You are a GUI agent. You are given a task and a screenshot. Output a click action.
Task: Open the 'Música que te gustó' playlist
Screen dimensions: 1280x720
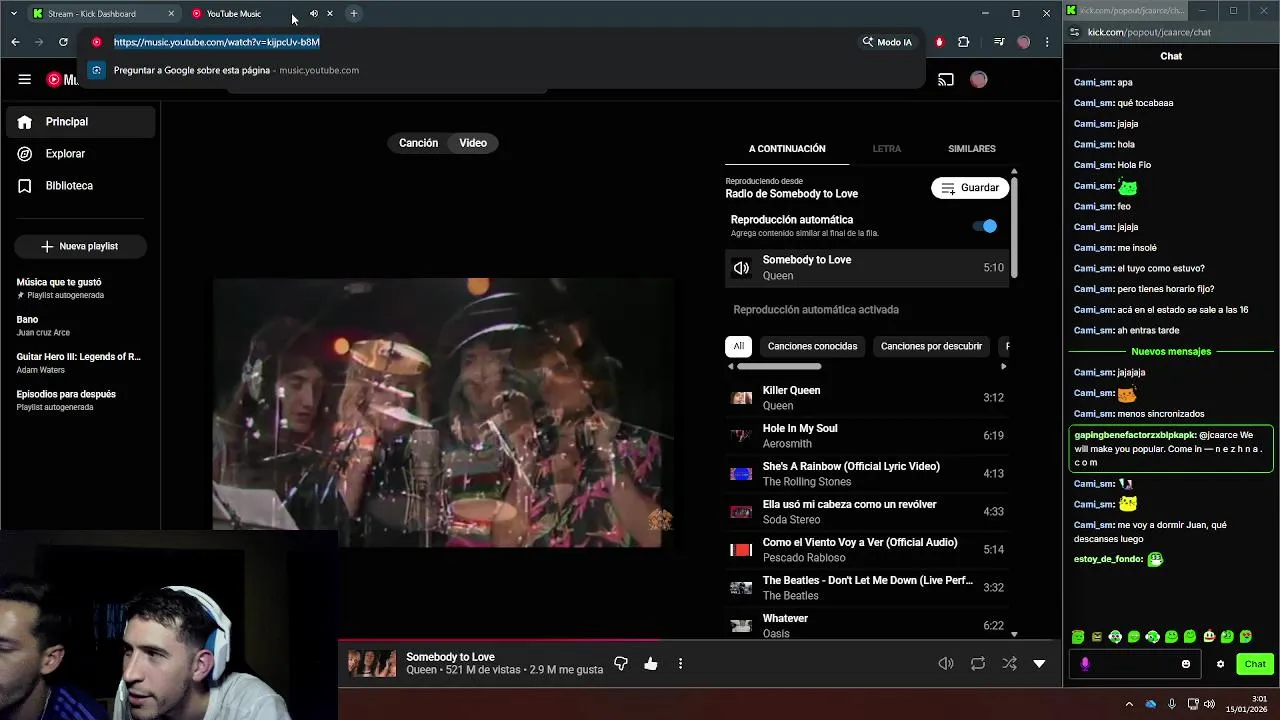click(80, 288)
